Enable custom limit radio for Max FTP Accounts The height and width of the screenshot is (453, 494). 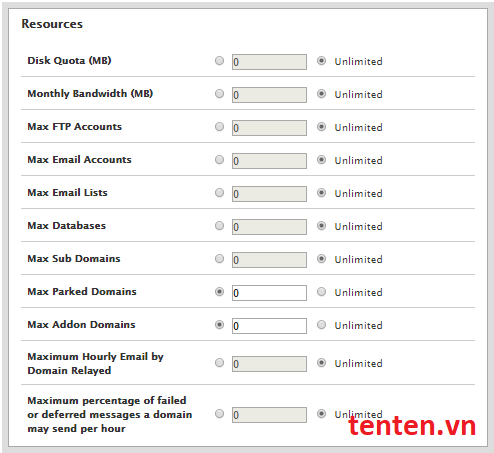[219, 127]
